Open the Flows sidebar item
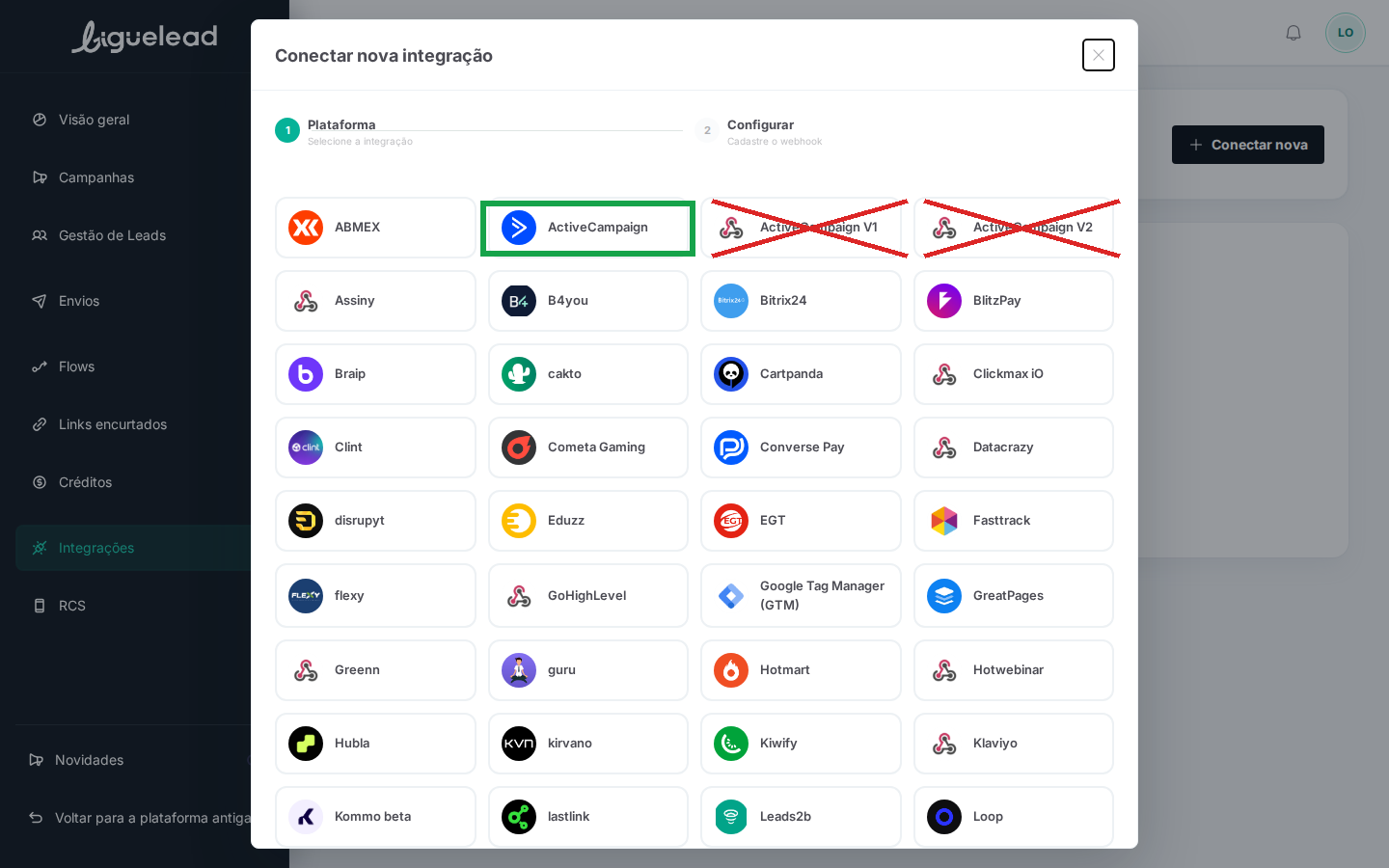The image size is (1389, 868). 133,366
